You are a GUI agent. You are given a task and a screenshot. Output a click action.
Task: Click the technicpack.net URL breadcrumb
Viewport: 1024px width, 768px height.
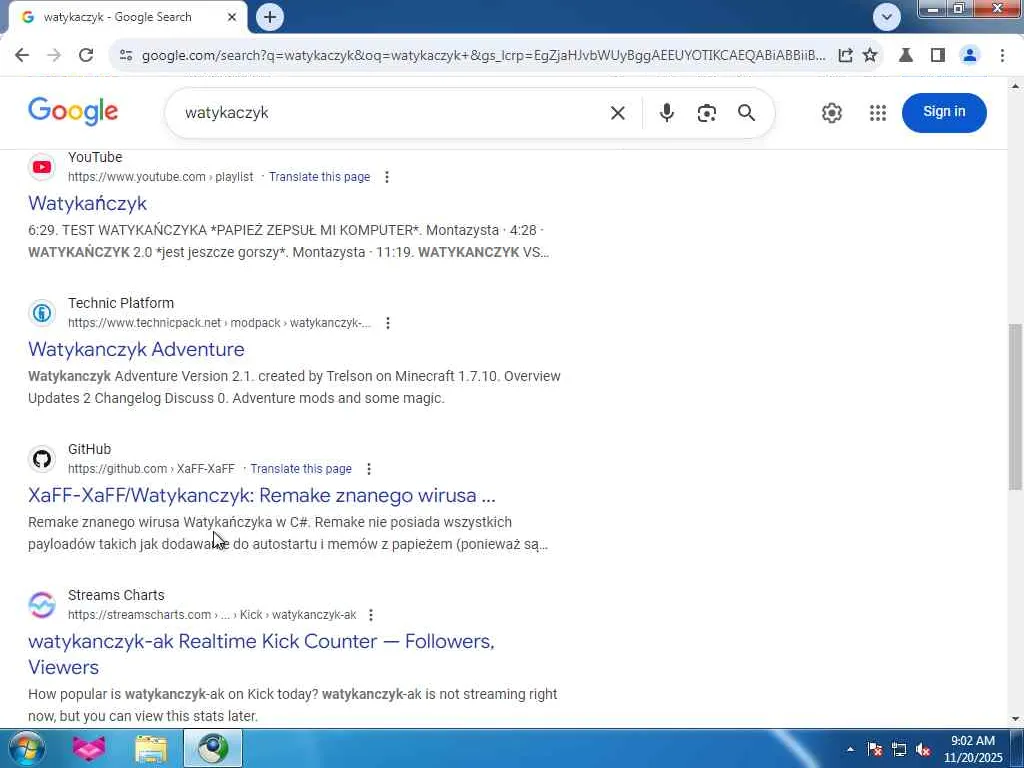click(219, 323)
